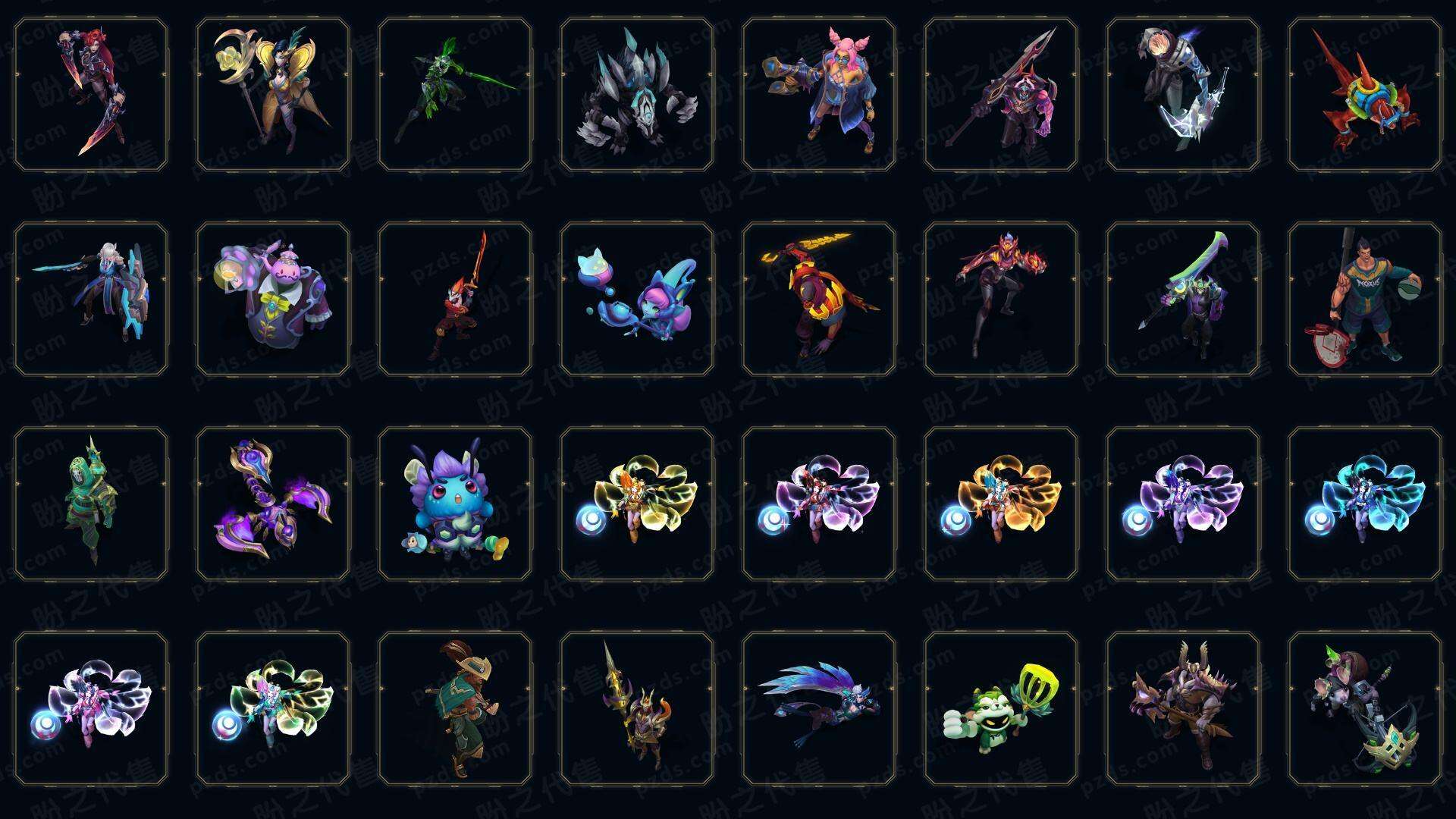Pick the cyan-tailed fox chroma variant
Screen dimensions: 1456x819
(x=1365, y=504)
